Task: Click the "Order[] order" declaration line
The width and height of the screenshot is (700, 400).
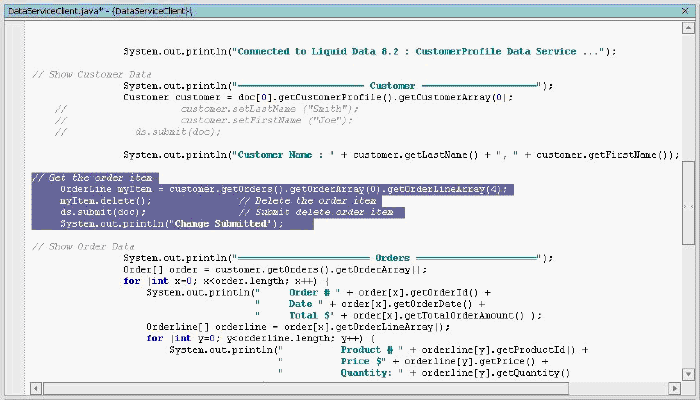Action: coord(275,270)
